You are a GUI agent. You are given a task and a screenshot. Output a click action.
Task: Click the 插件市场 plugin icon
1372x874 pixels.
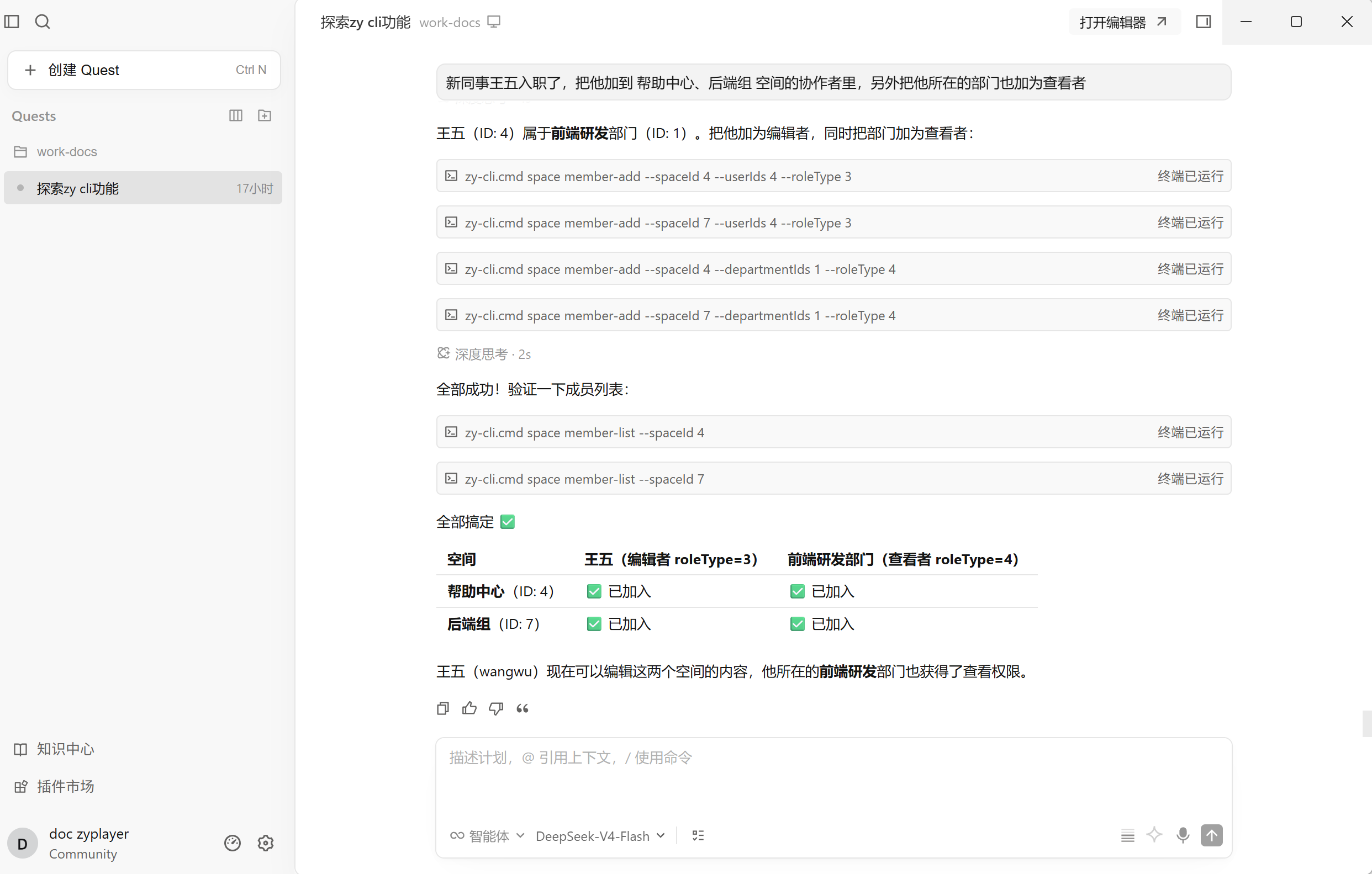point(20,786)
